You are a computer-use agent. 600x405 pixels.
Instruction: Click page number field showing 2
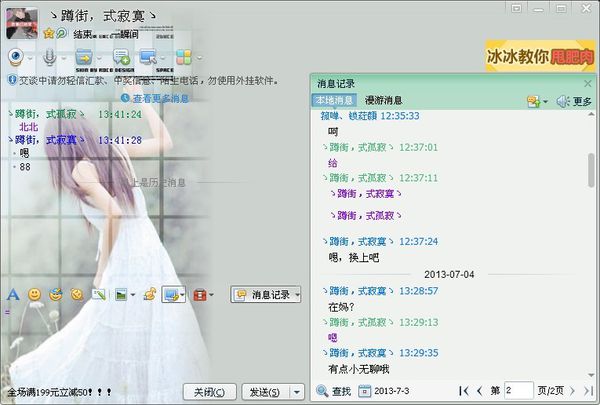pos(518,391)
